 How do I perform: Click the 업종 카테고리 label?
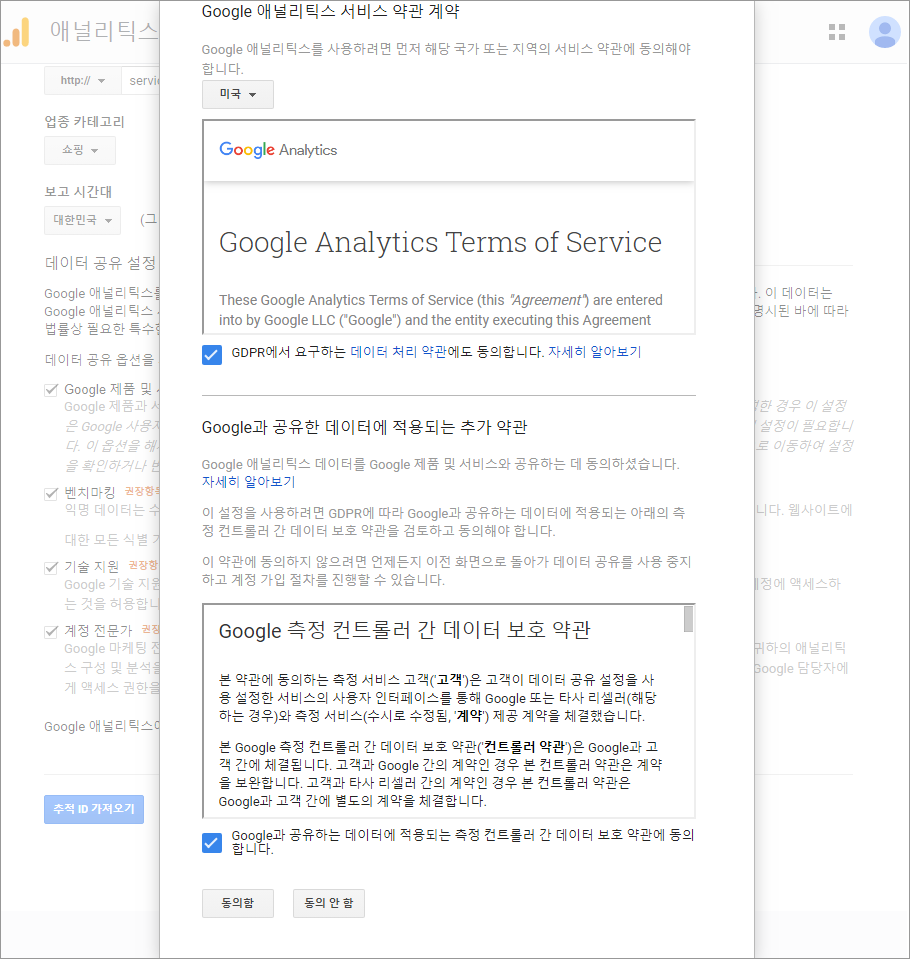pyautogui.click(x=84, y=122)
